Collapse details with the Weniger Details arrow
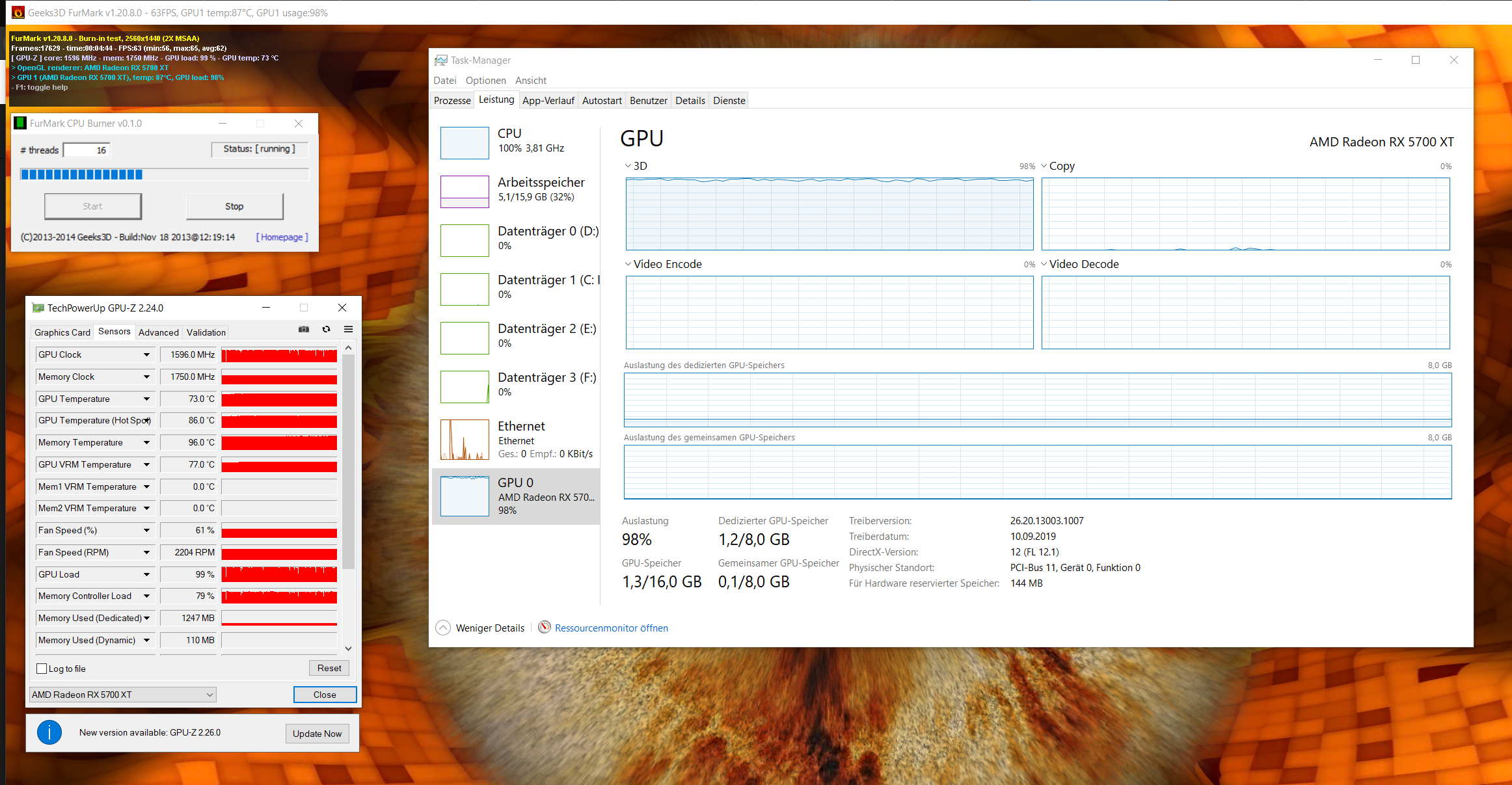This screenshot has height=785, width=1512. (x=443, y=628)
